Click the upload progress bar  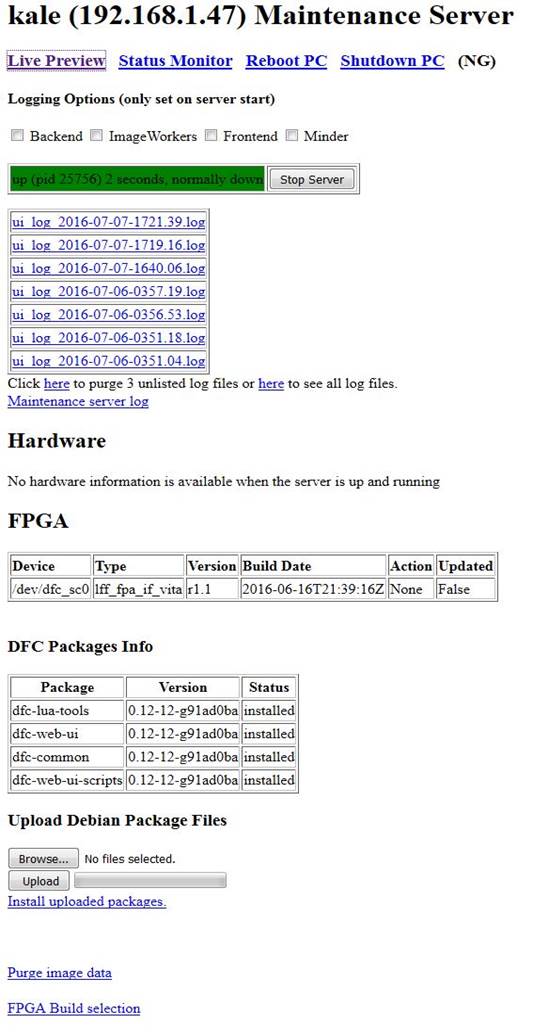pyautogui.click(x=151, y=881)
